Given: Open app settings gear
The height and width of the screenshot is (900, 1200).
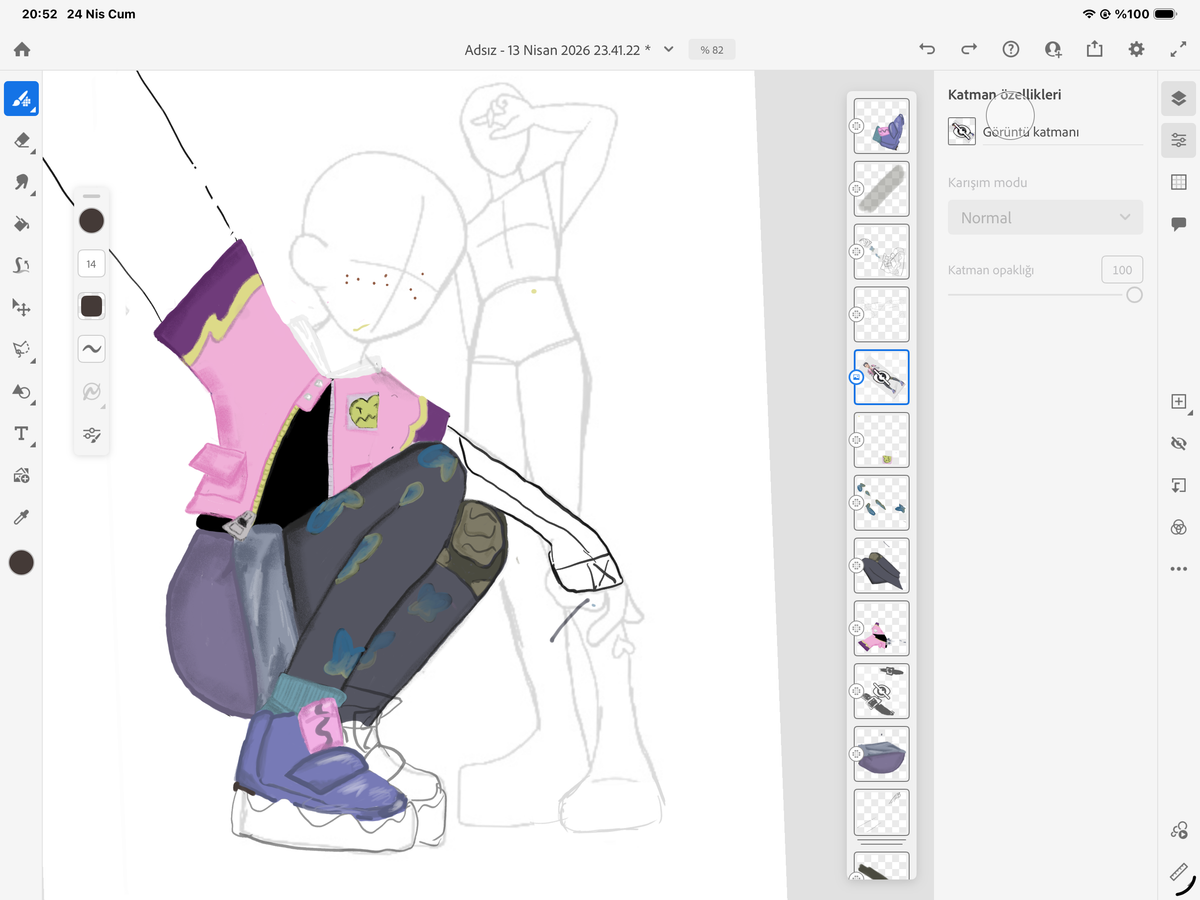Looking at the screenshot, I should [x=1136, y=49].
